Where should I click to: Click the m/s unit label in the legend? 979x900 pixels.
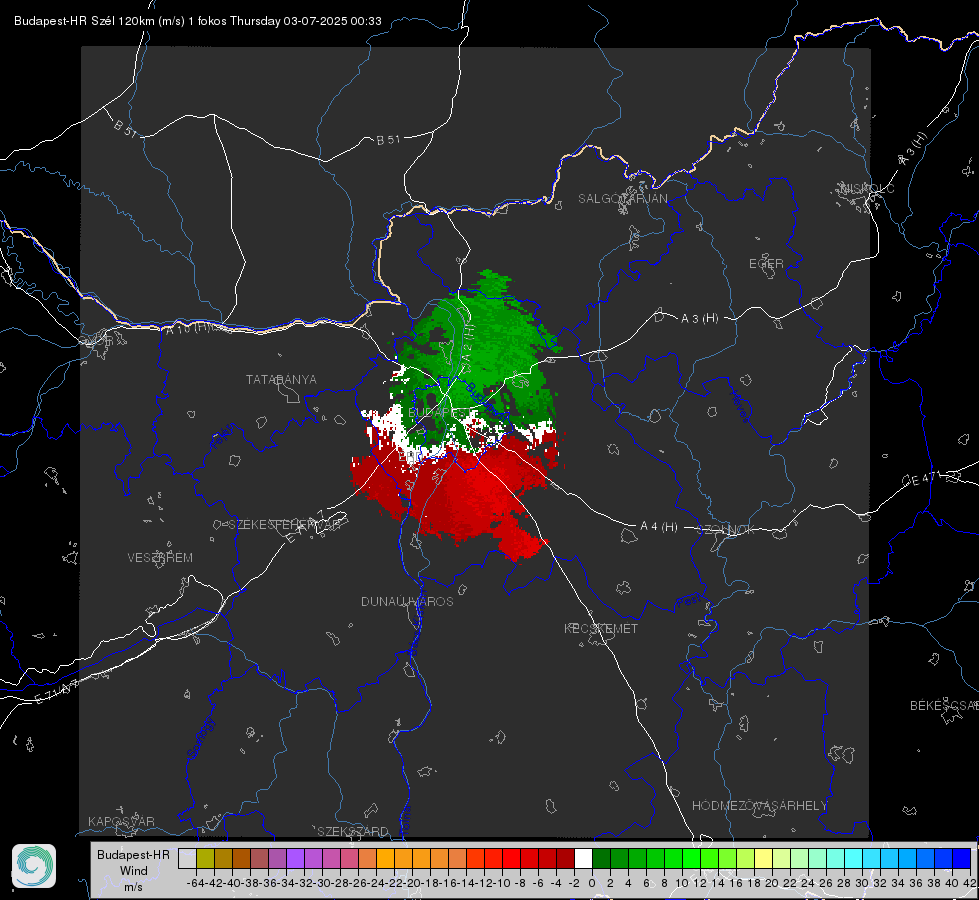[x=133, y=887]
